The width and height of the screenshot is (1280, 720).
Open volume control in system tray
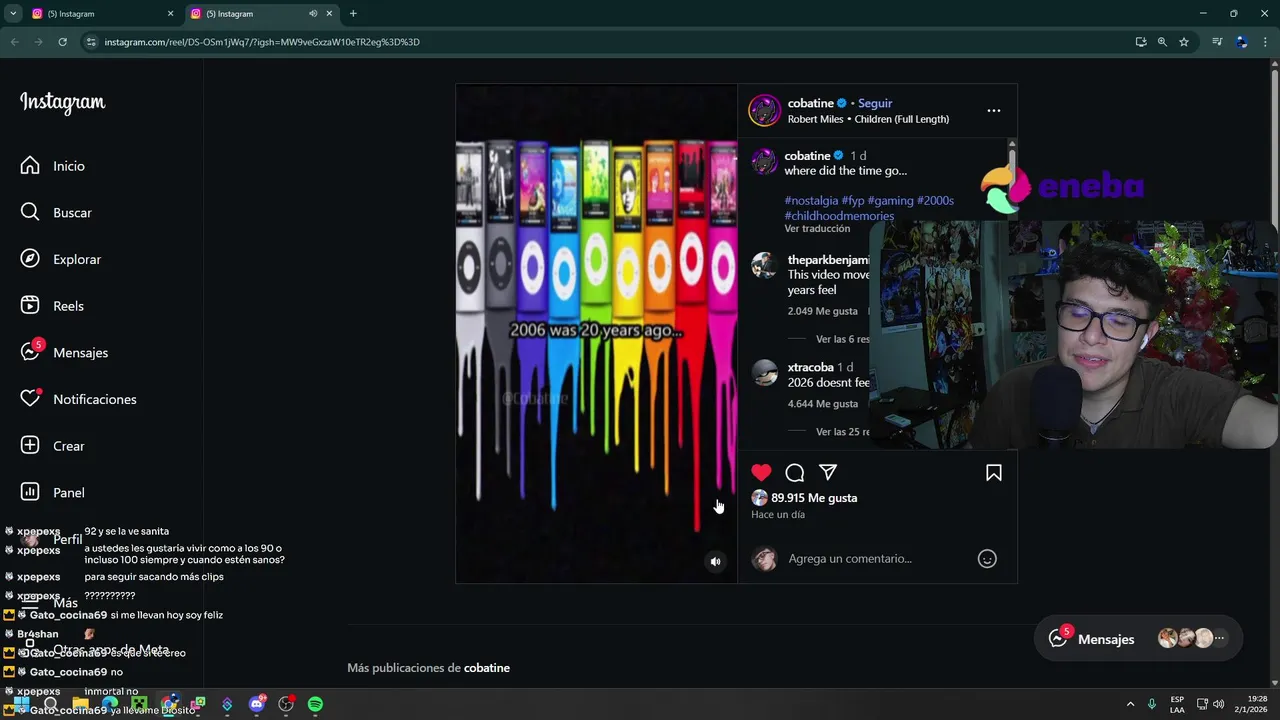pyautogui.click(x=1219, y=704)
